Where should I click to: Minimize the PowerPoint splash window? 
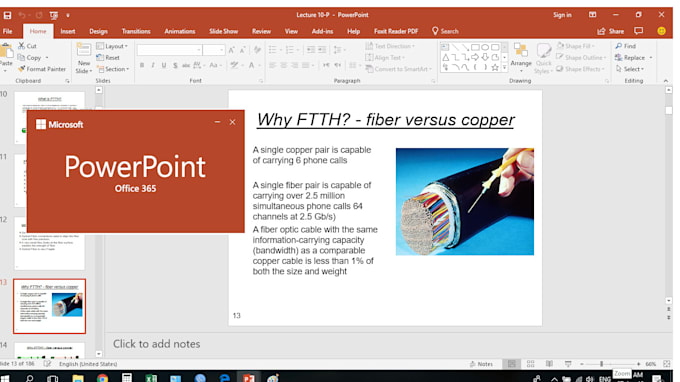pyautogui.click(x=217, y=122)
